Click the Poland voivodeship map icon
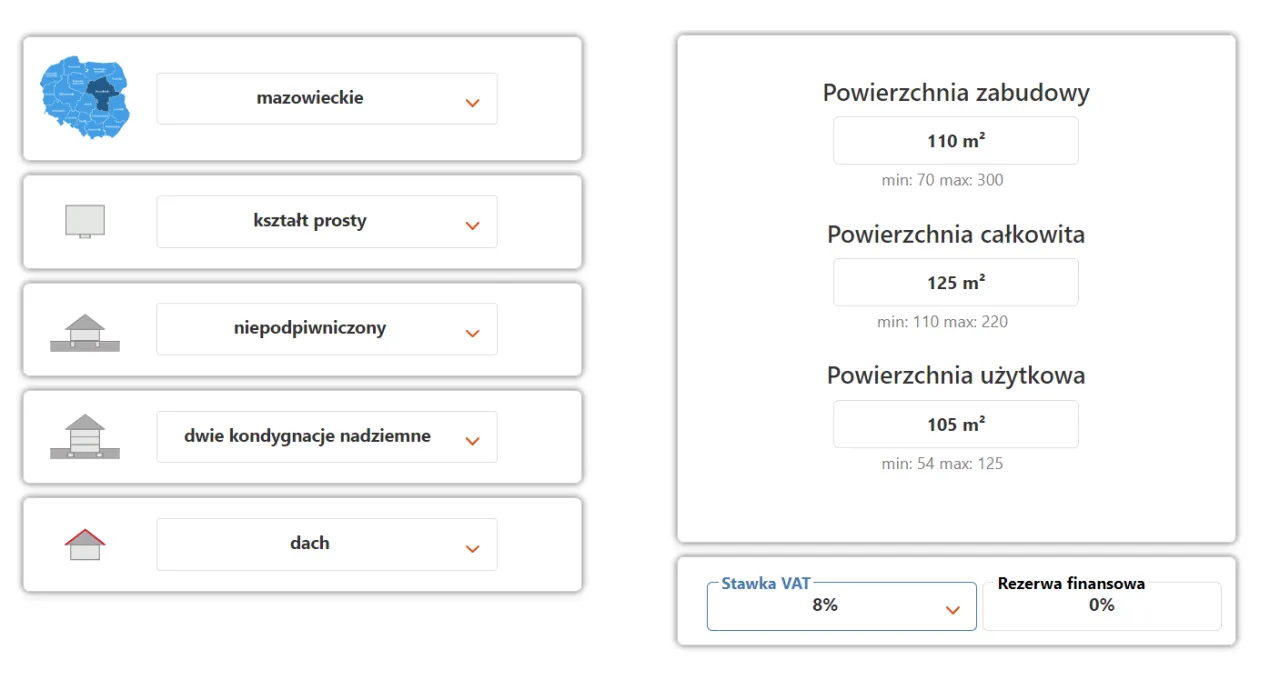The height and width of the screenshot is (680, 1280). pyautogui.click(x=85, y=97)
